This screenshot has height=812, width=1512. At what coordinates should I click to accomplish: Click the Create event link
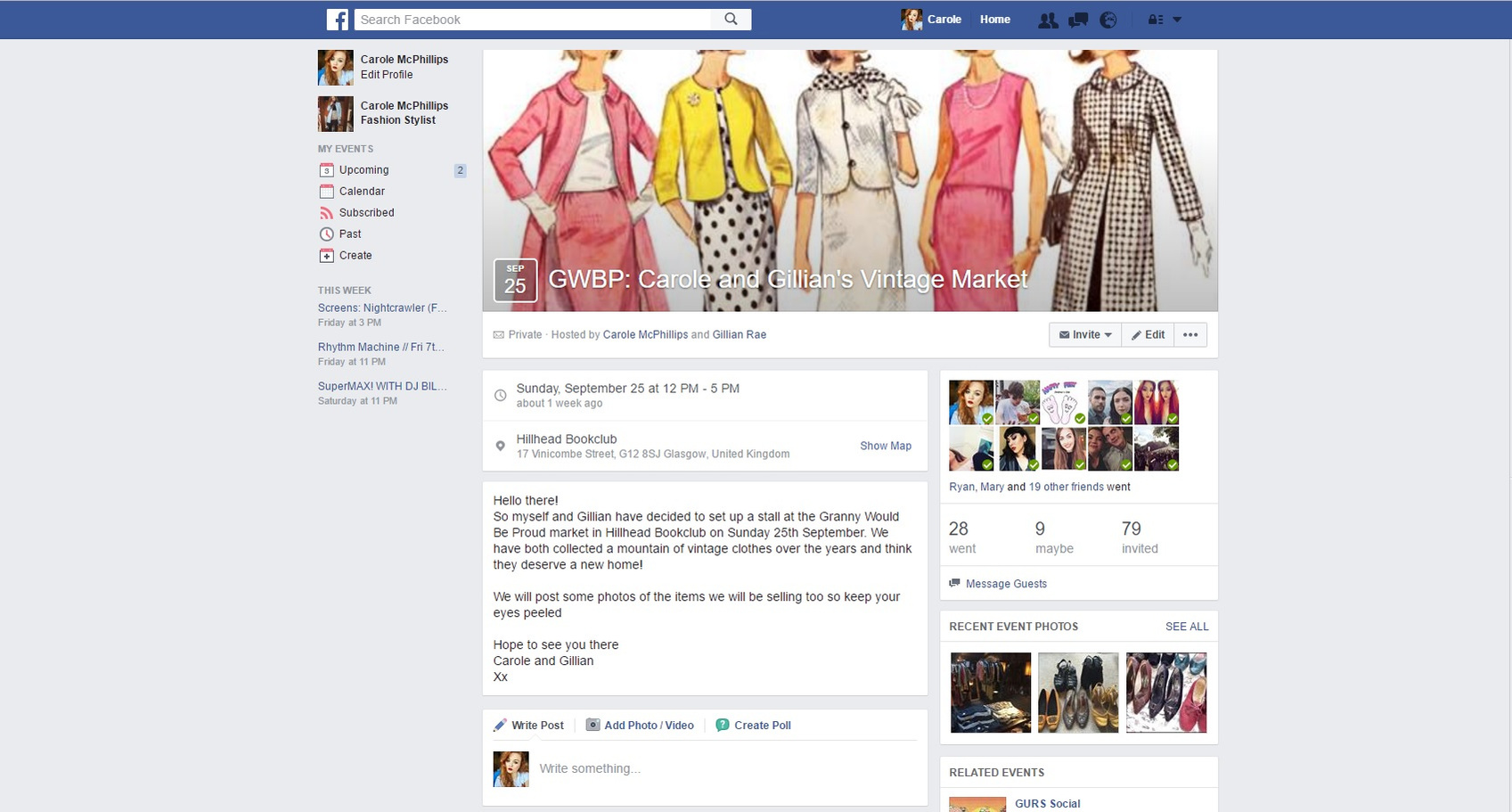click(356, 256)
